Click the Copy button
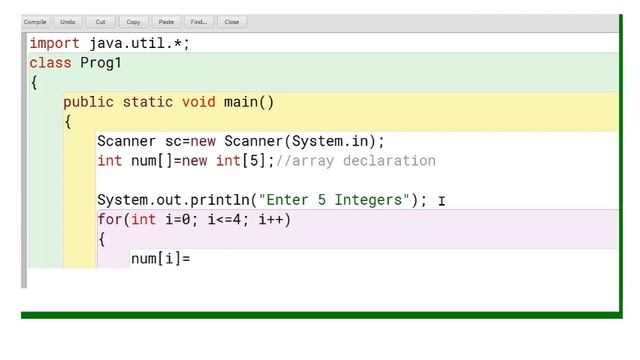This screenshot has height=360, width=640. pos(133,22)
